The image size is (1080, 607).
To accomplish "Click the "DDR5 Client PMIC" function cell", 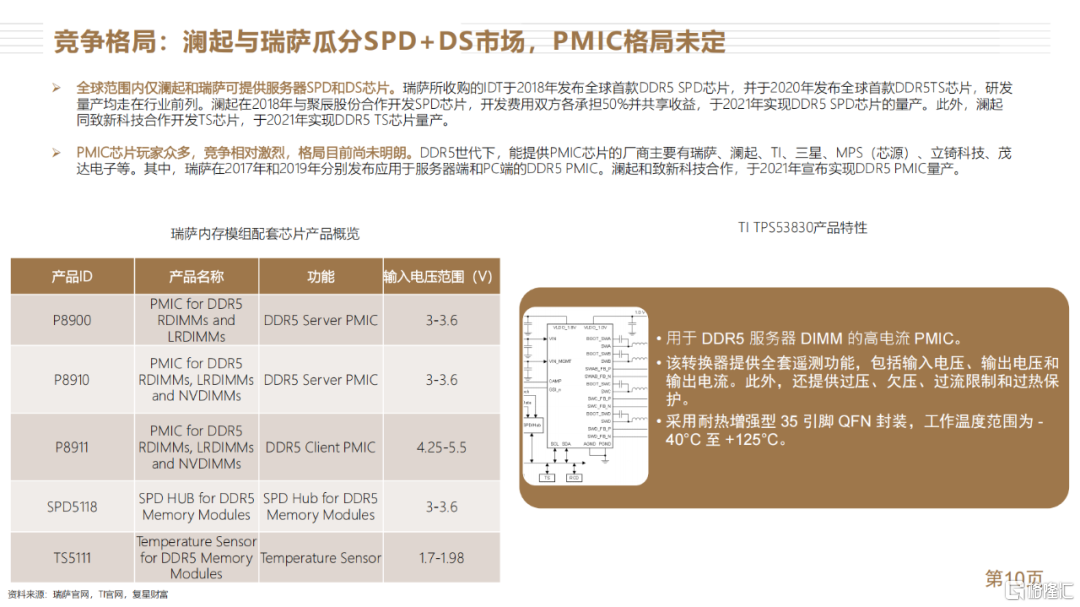I will pos(320,447).
